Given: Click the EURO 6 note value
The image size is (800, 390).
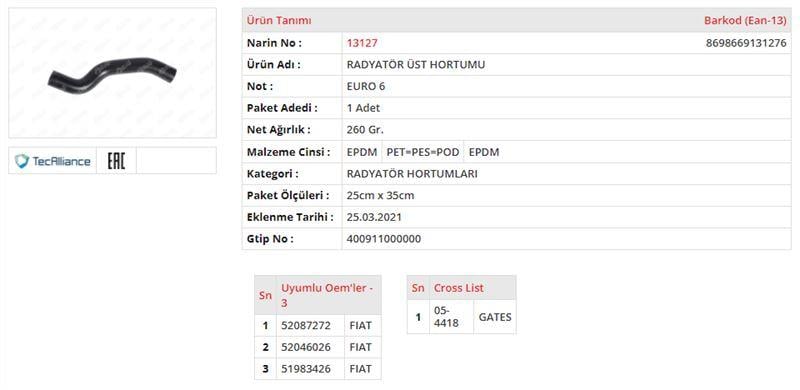Looking at the screenshot, I should [x=366, y=86].
